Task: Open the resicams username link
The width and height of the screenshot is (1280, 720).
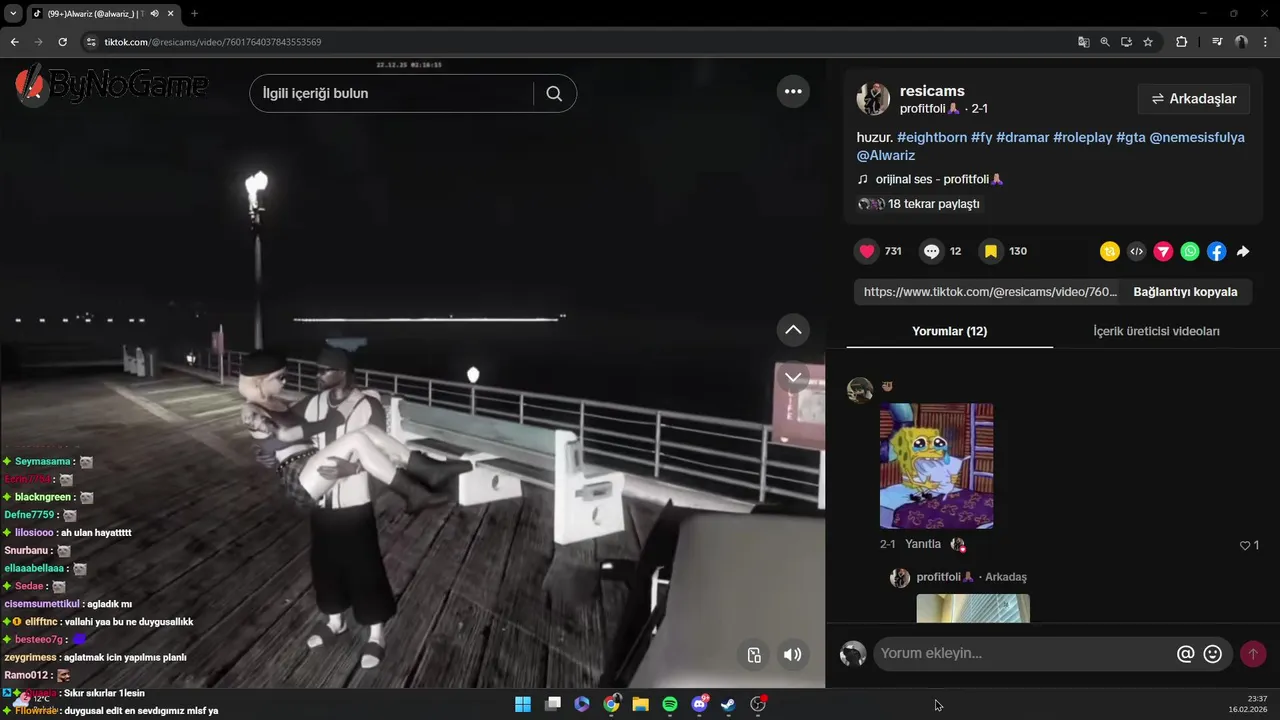Action: click(932, 91)
